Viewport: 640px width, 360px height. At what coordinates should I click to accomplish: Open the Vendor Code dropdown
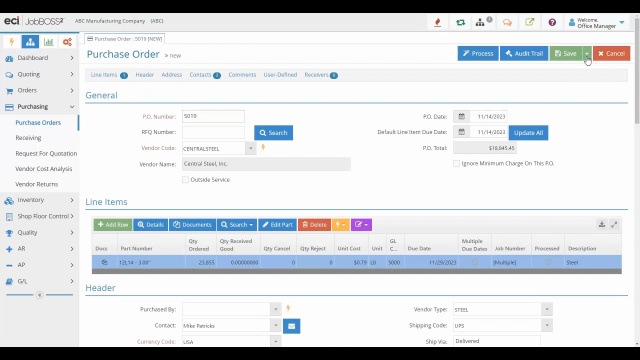[251, 149]
